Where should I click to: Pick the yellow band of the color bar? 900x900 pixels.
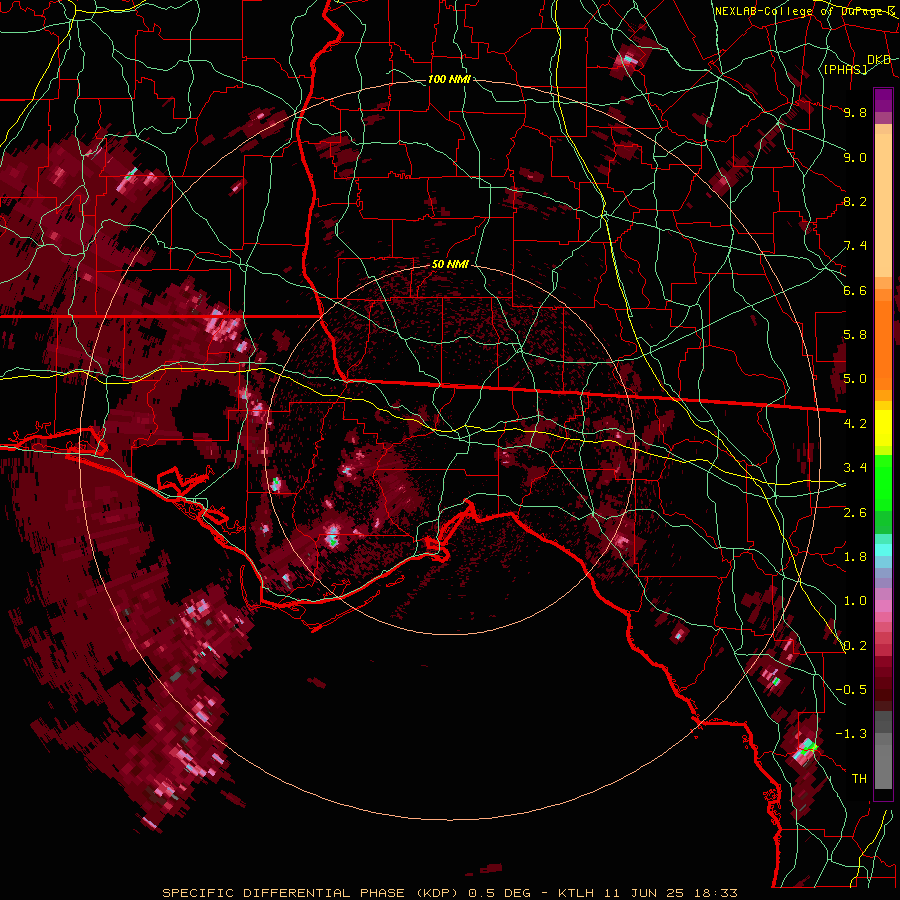(x=883, y=428)
